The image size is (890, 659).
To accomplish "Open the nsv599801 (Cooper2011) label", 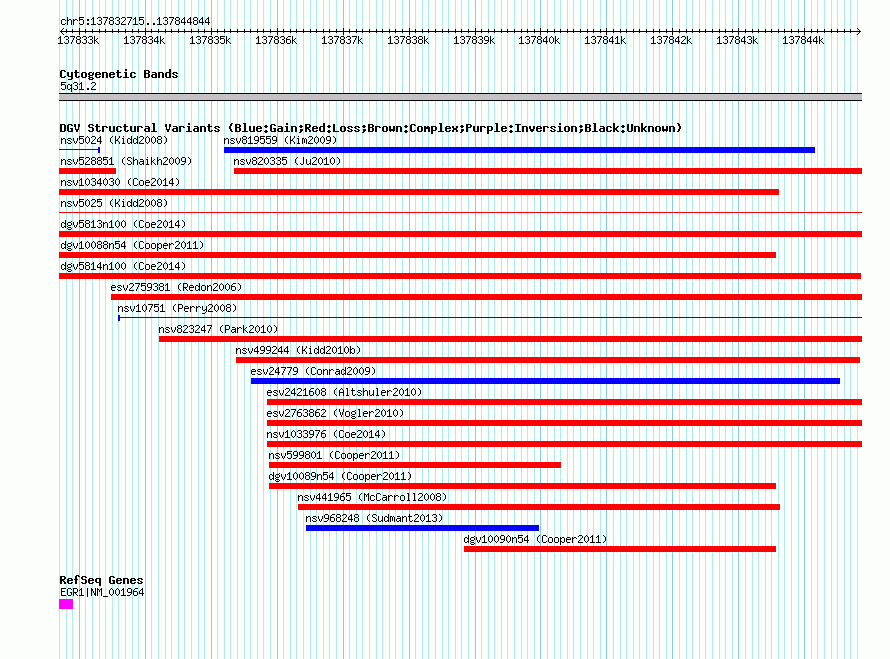I will [x=334, y=455].
